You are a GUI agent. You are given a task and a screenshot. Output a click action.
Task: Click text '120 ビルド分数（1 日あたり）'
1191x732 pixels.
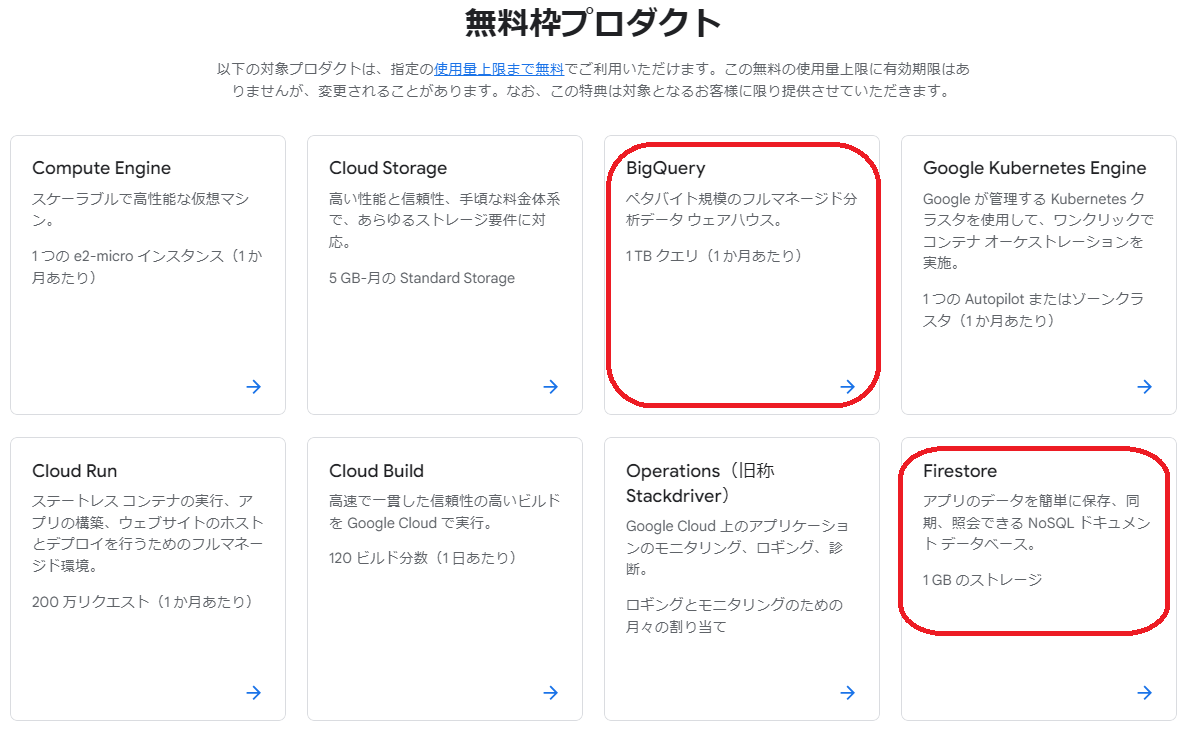click(423, 558)
